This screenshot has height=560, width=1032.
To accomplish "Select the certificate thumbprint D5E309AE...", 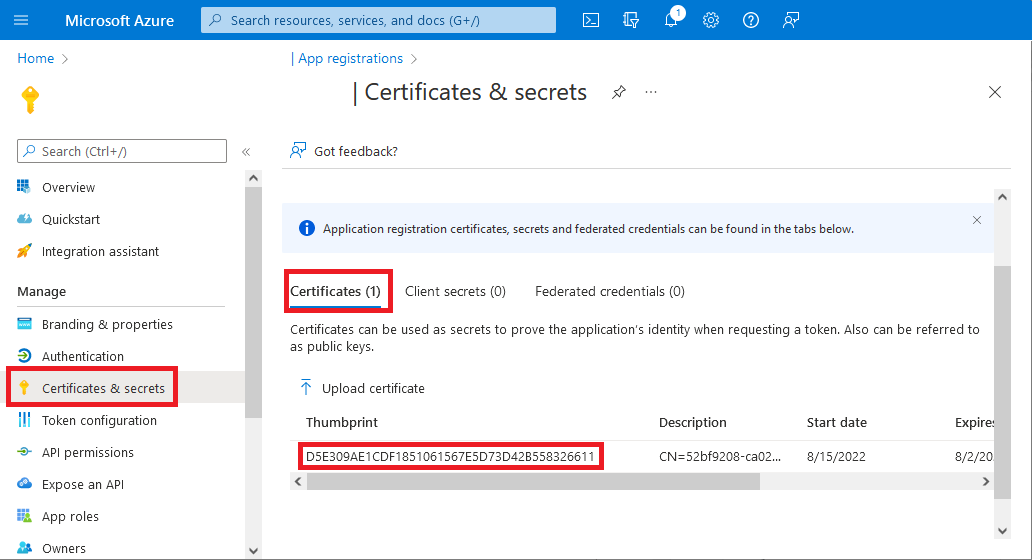I will pyautogui.click(x=450, y=457).
